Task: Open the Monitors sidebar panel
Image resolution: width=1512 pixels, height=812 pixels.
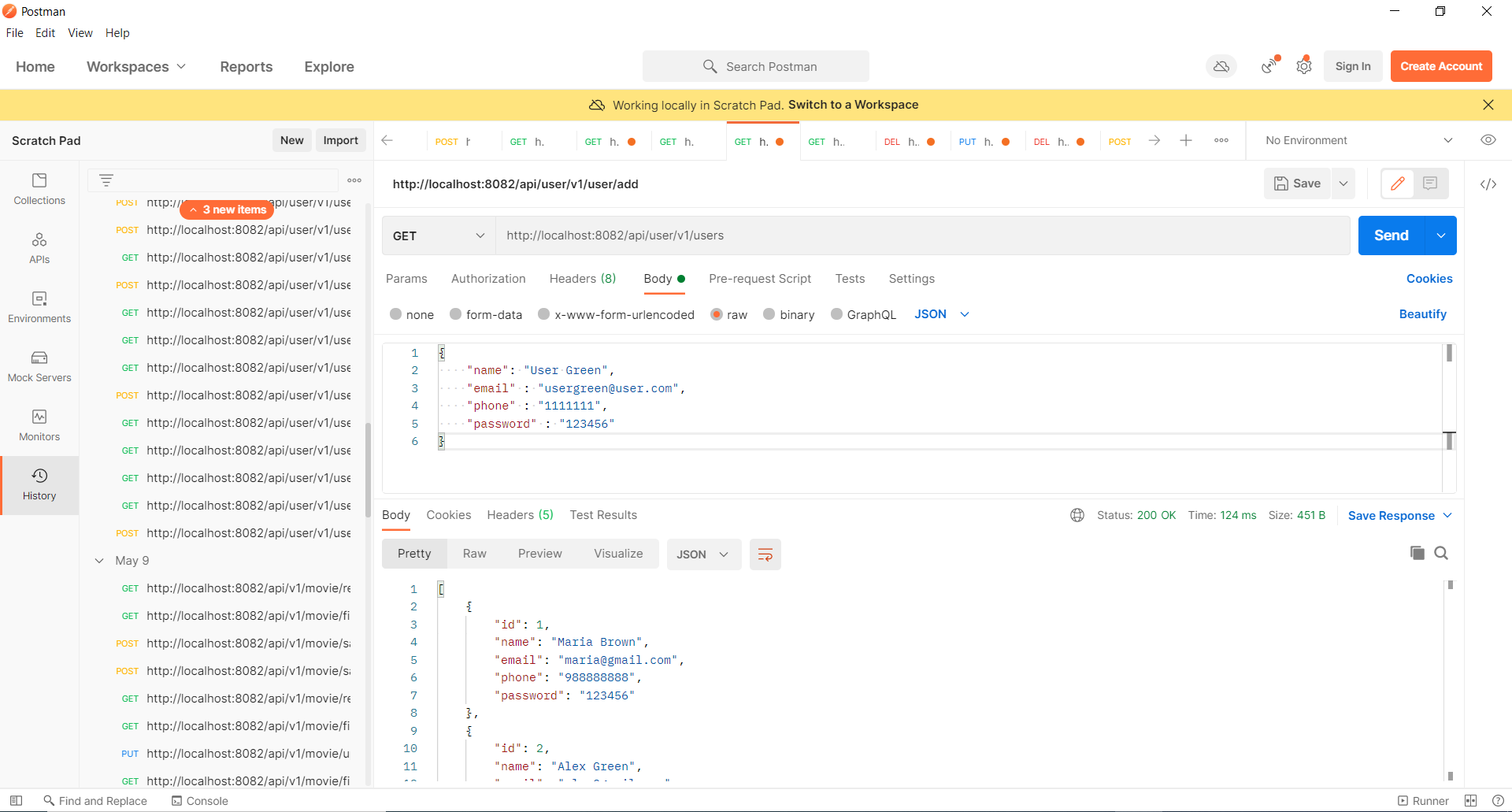Action: click(39, 426)
